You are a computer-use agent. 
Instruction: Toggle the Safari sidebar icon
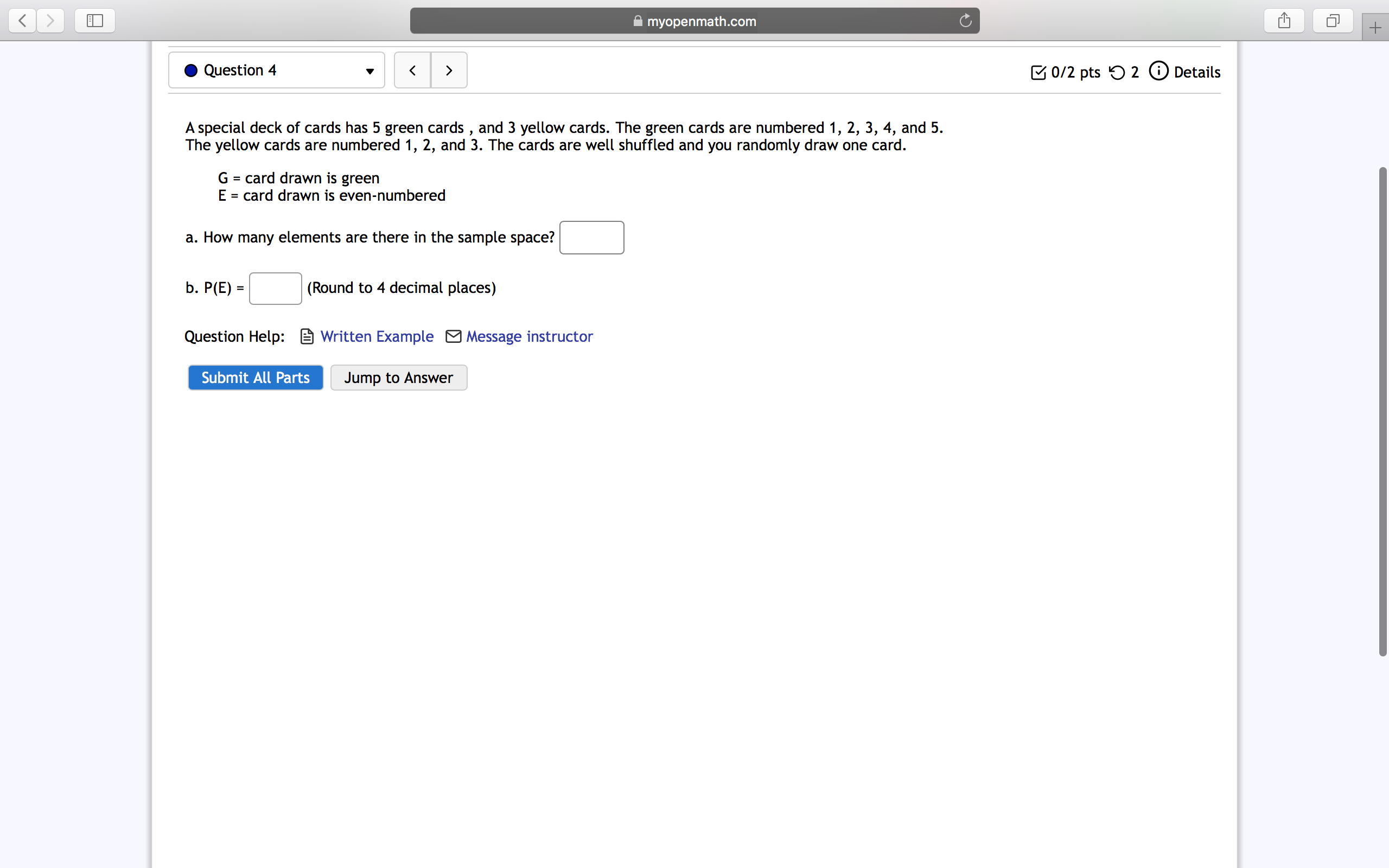click(95, 21)
